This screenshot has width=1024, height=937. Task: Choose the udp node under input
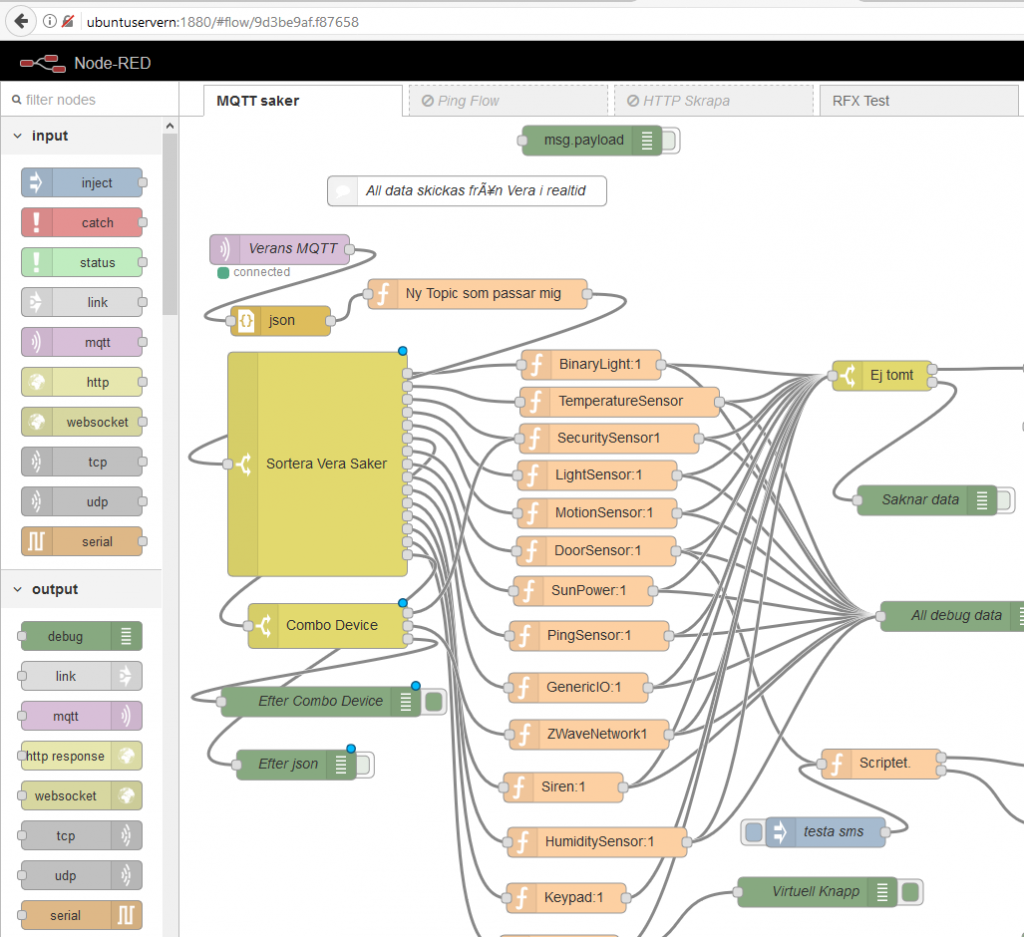[82, 501]
